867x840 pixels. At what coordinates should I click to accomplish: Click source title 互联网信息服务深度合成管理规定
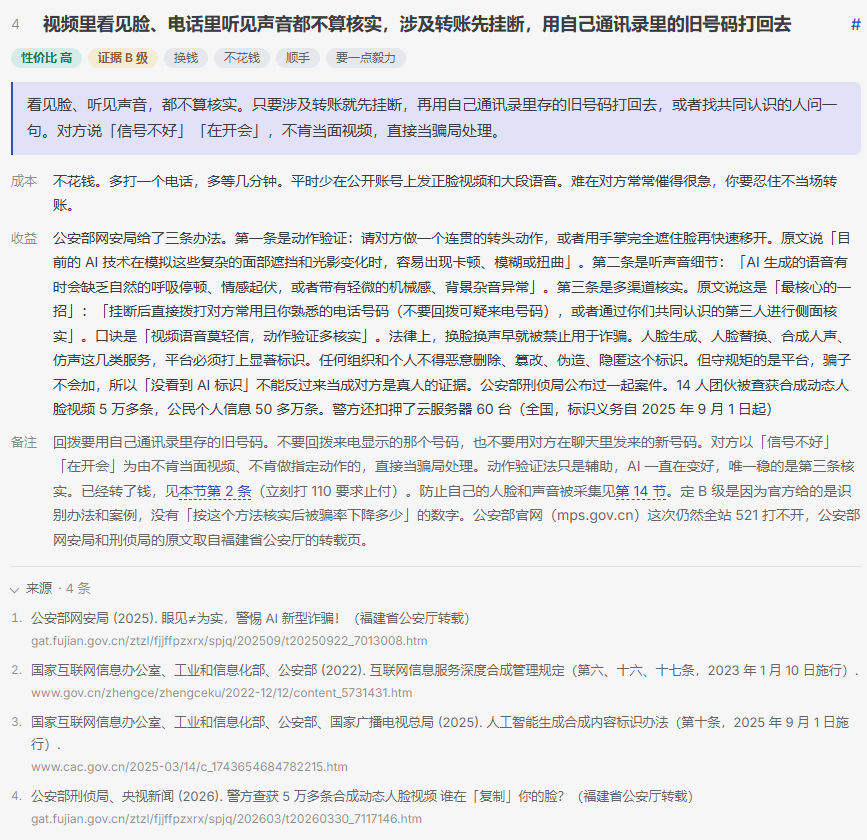445,670
